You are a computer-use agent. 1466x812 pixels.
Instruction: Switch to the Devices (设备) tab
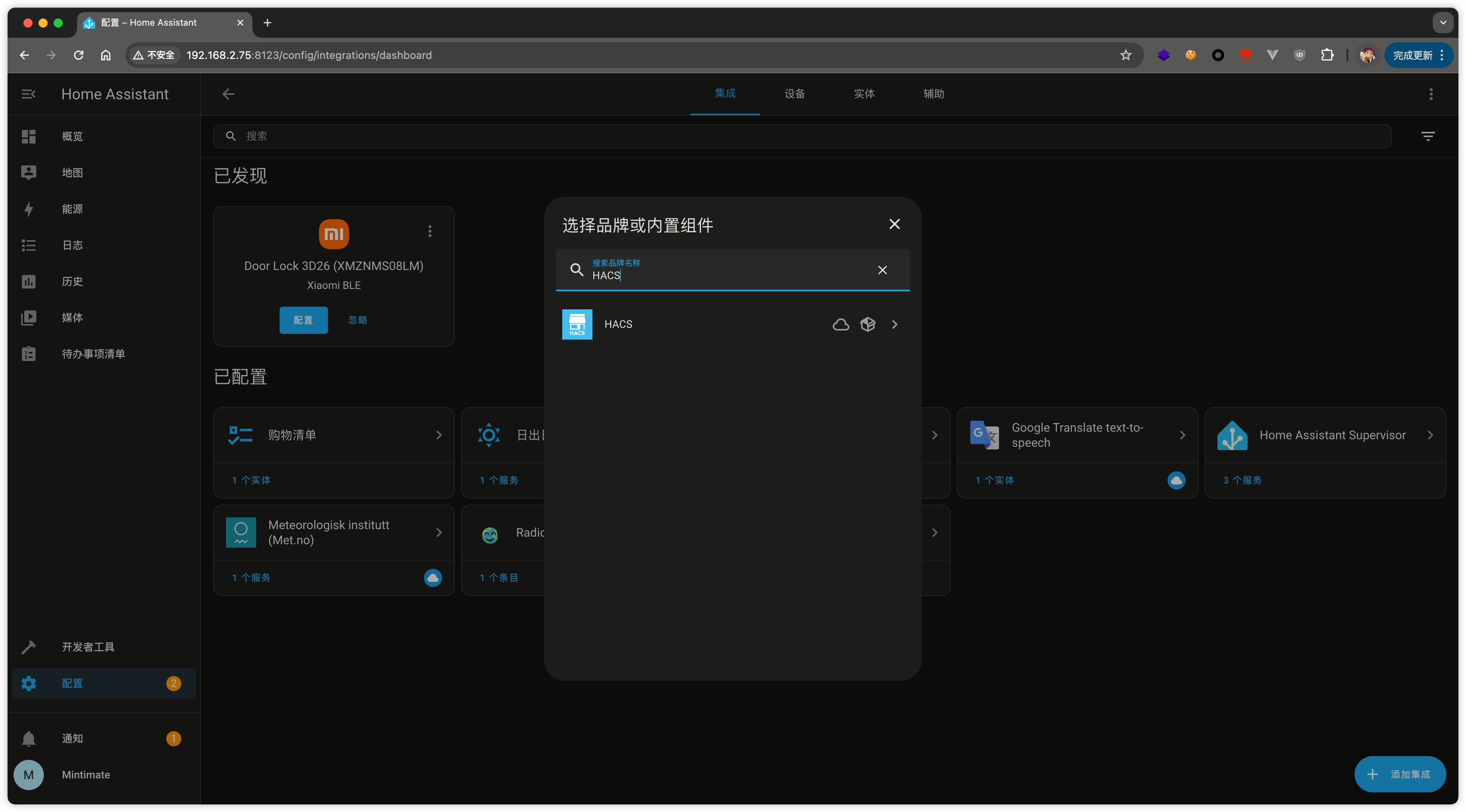point(795,94)
